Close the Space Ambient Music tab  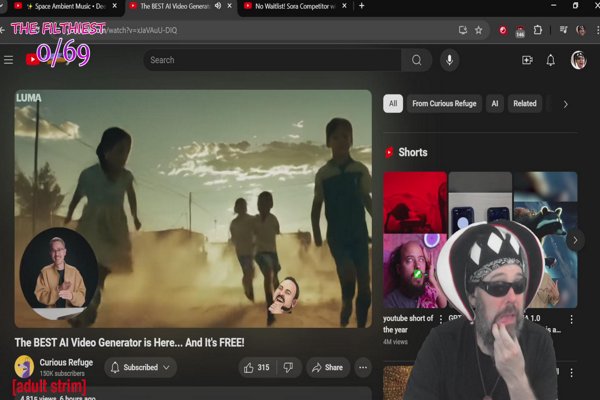[114, 6]
